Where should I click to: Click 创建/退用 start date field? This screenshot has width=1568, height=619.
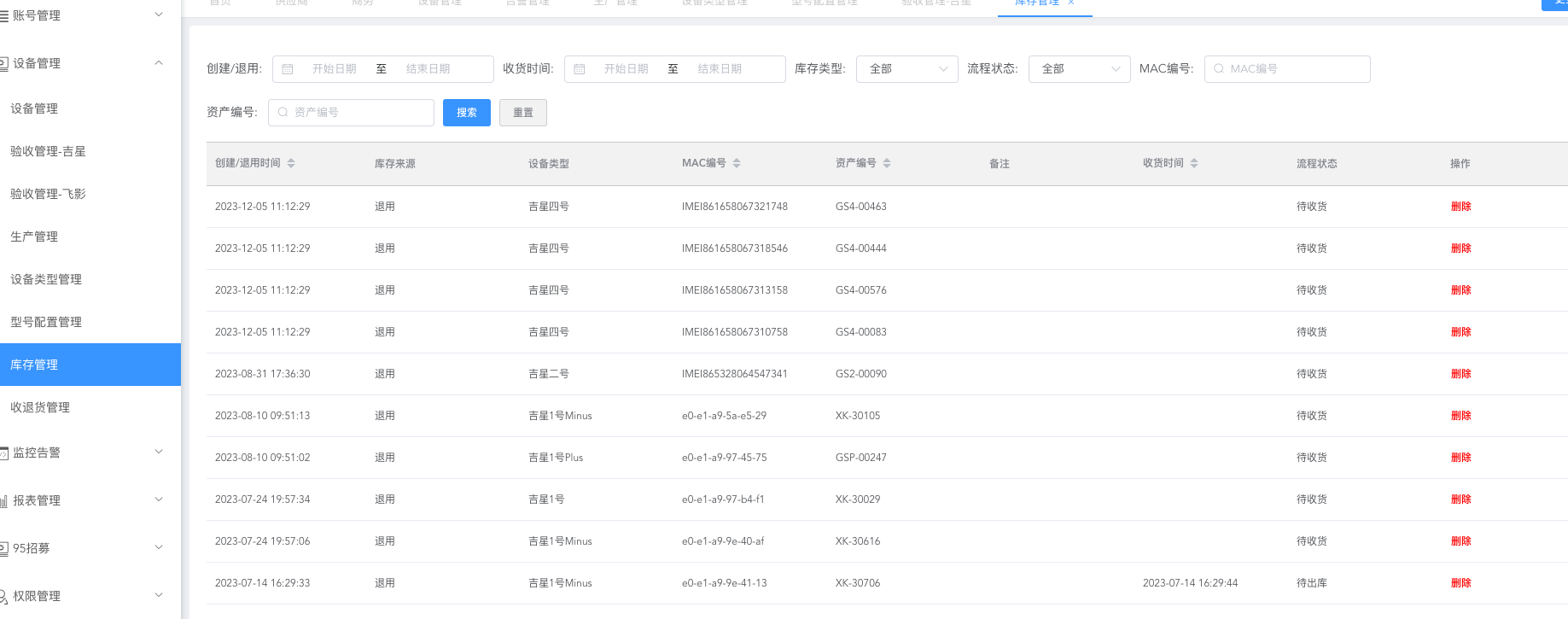335,69
